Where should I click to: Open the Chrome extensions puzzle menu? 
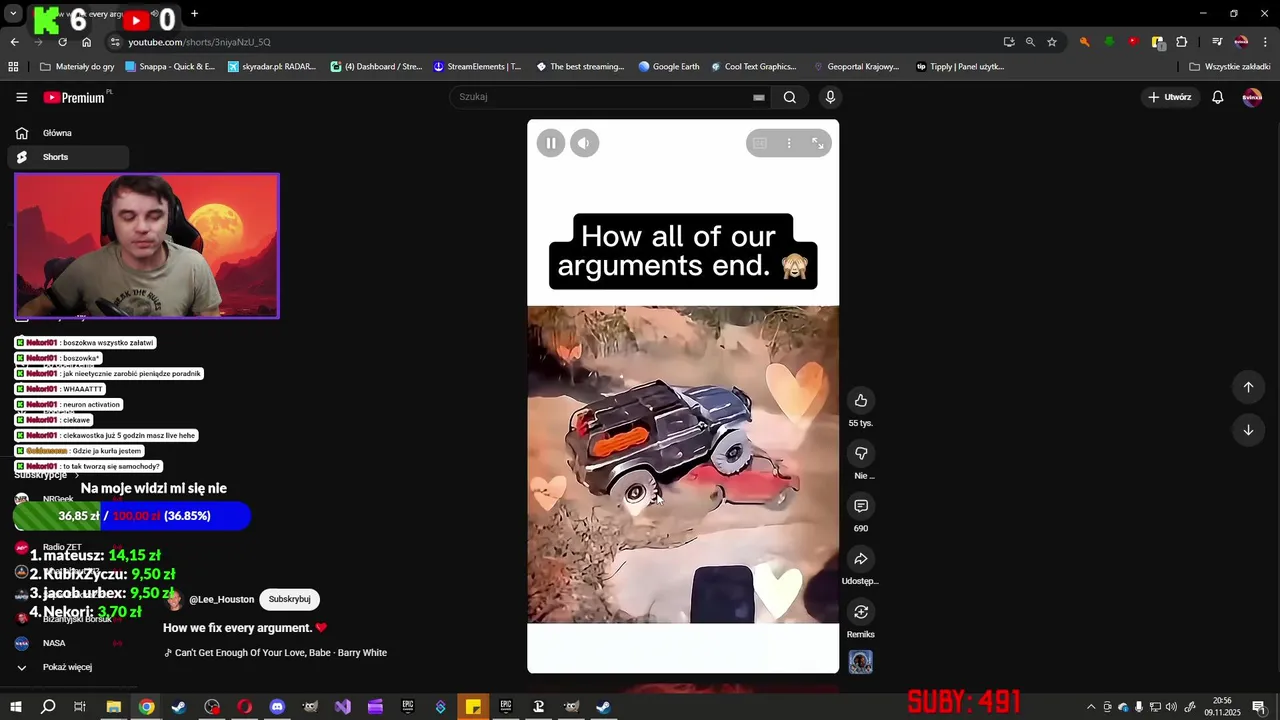[1182, 42]
